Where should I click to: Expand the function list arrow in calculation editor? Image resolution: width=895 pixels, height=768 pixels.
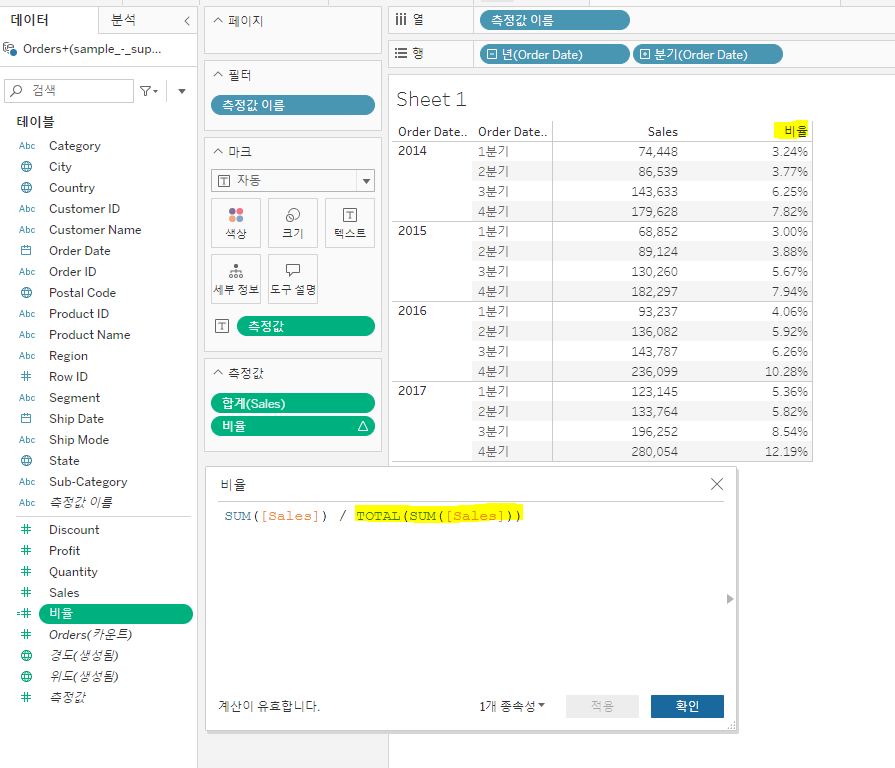tap(729, 599)
